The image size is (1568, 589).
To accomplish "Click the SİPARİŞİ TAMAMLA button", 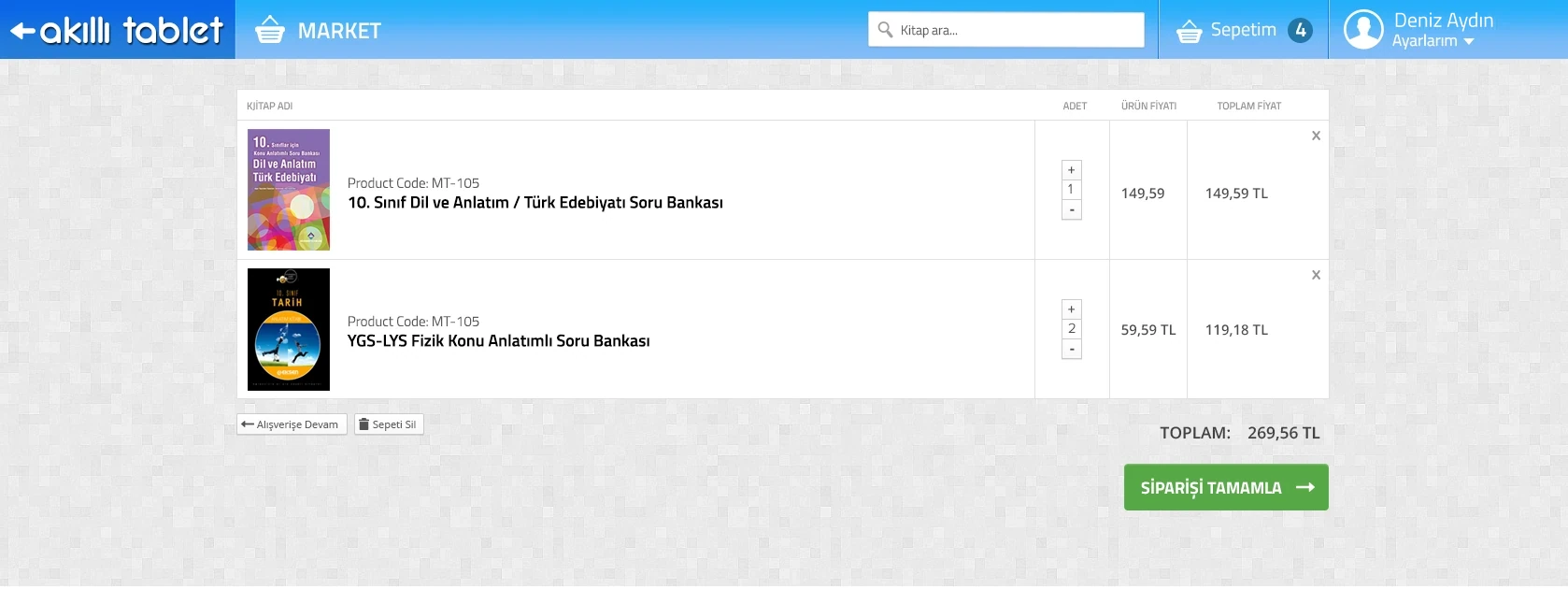I will [1226, 487].
